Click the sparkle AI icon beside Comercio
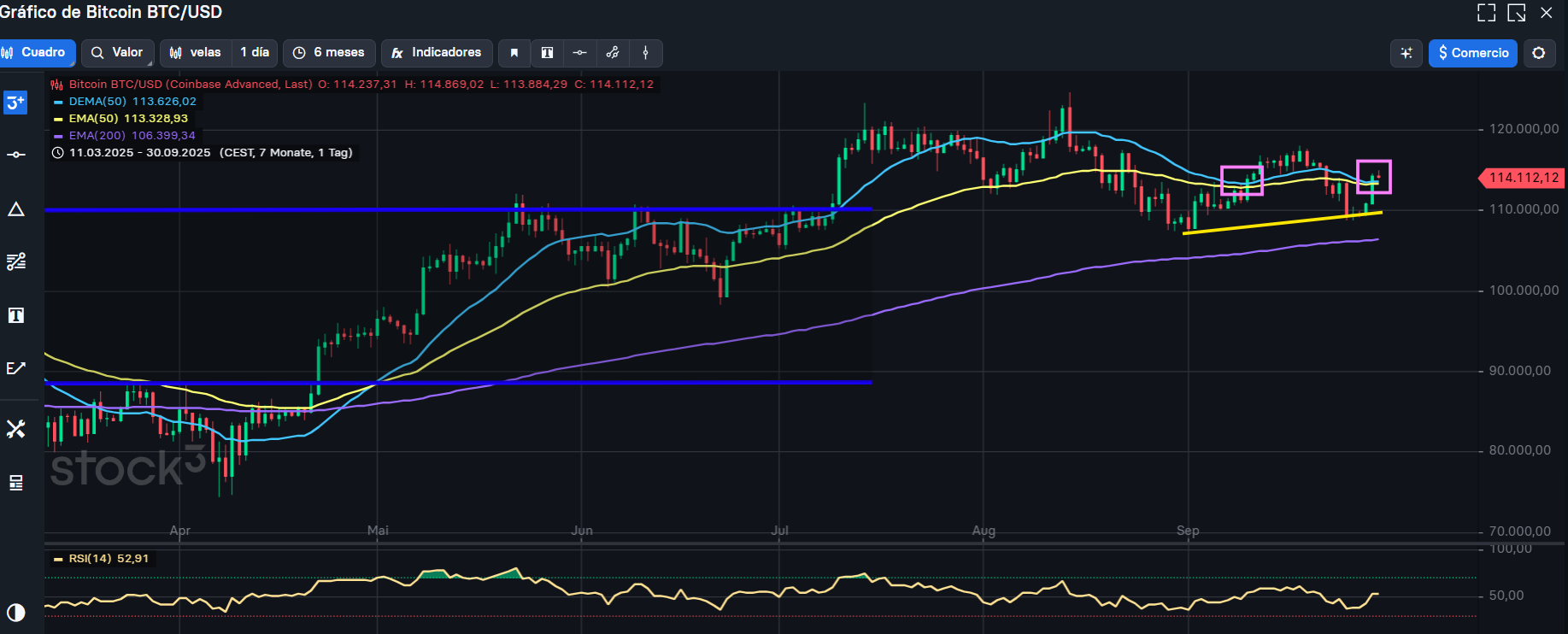The height and width of the screenshot is (634, 1568). pyautogui.click(x=1406, y=53)
